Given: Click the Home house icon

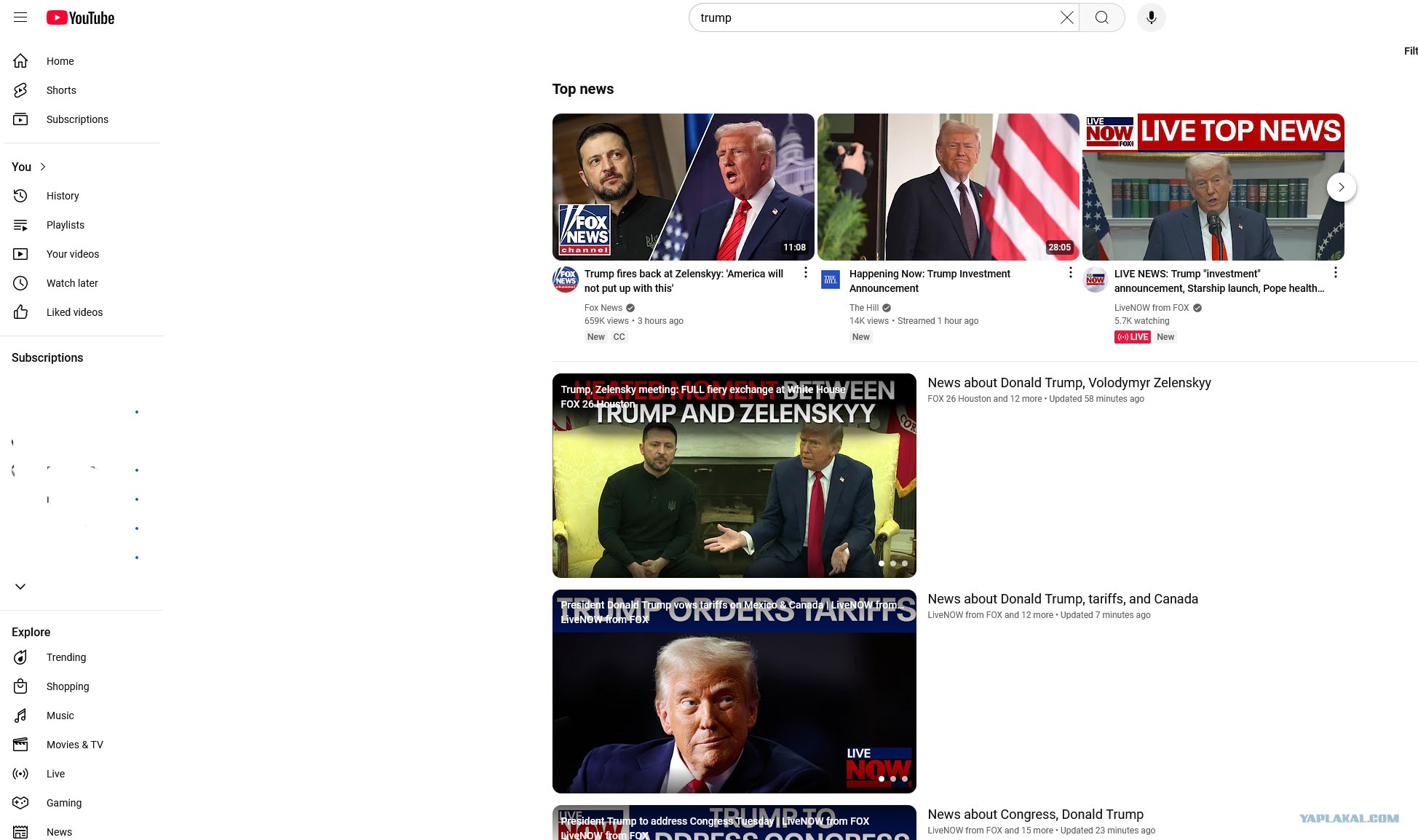Looking at the screenshot, I should [20, 61].
